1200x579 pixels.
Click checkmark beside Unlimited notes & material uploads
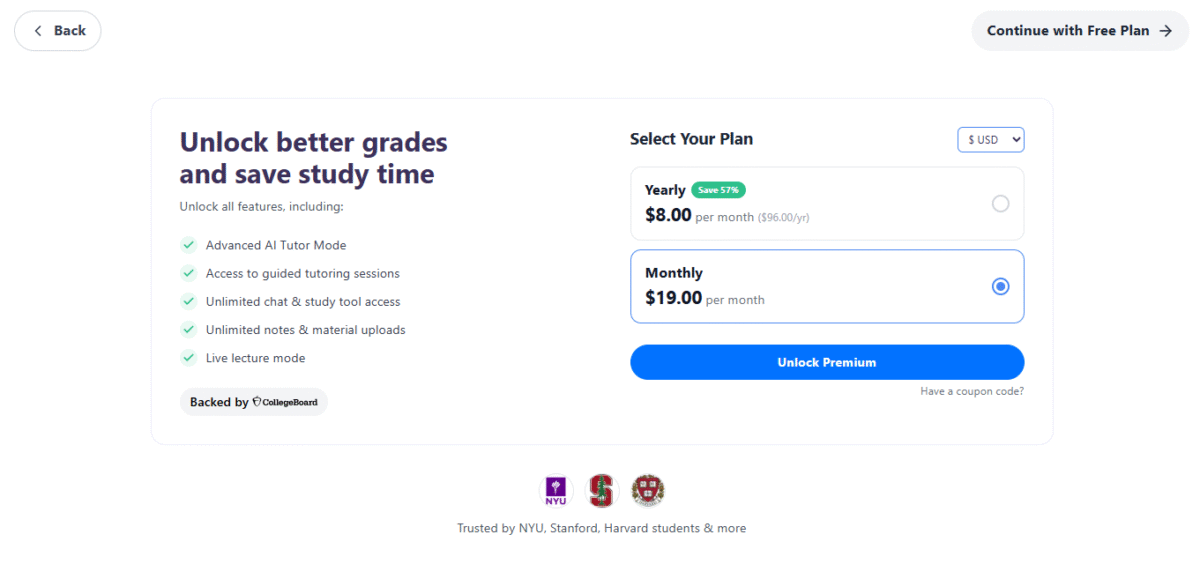click(187, 330)
